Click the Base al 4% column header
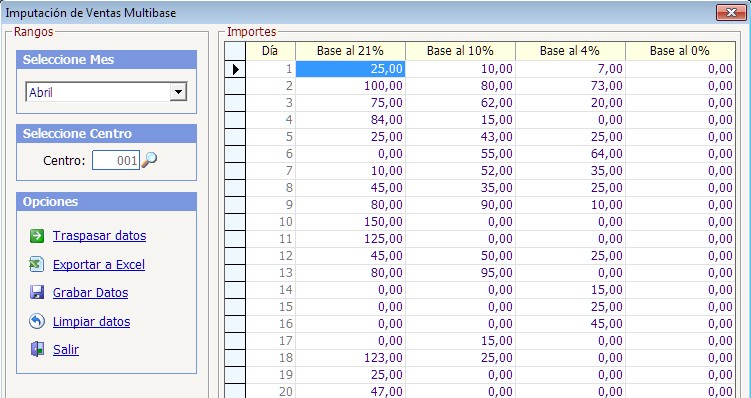This screenshot has width=751, height=398. 570,51
